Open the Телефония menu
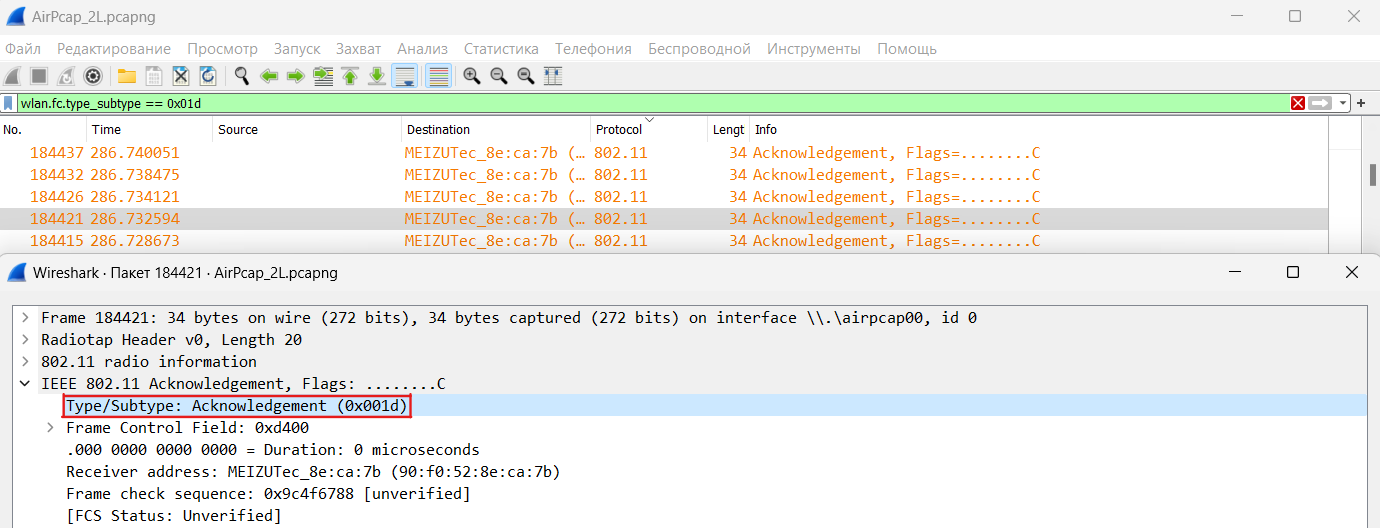1380x528 pixels. click(x=594, y=49)
